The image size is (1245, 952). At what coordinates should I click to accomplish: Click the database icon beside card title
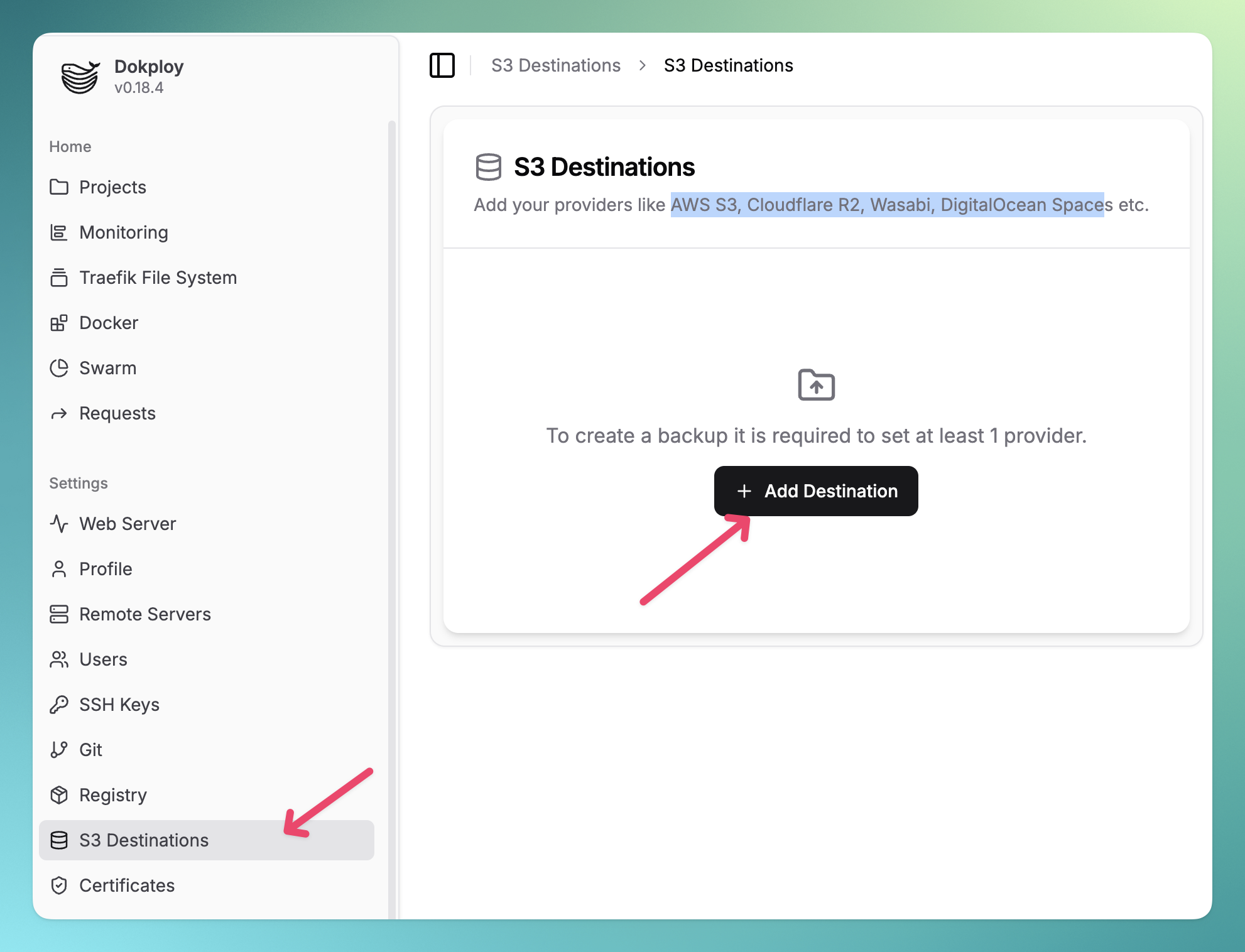[x=489, y=167]
